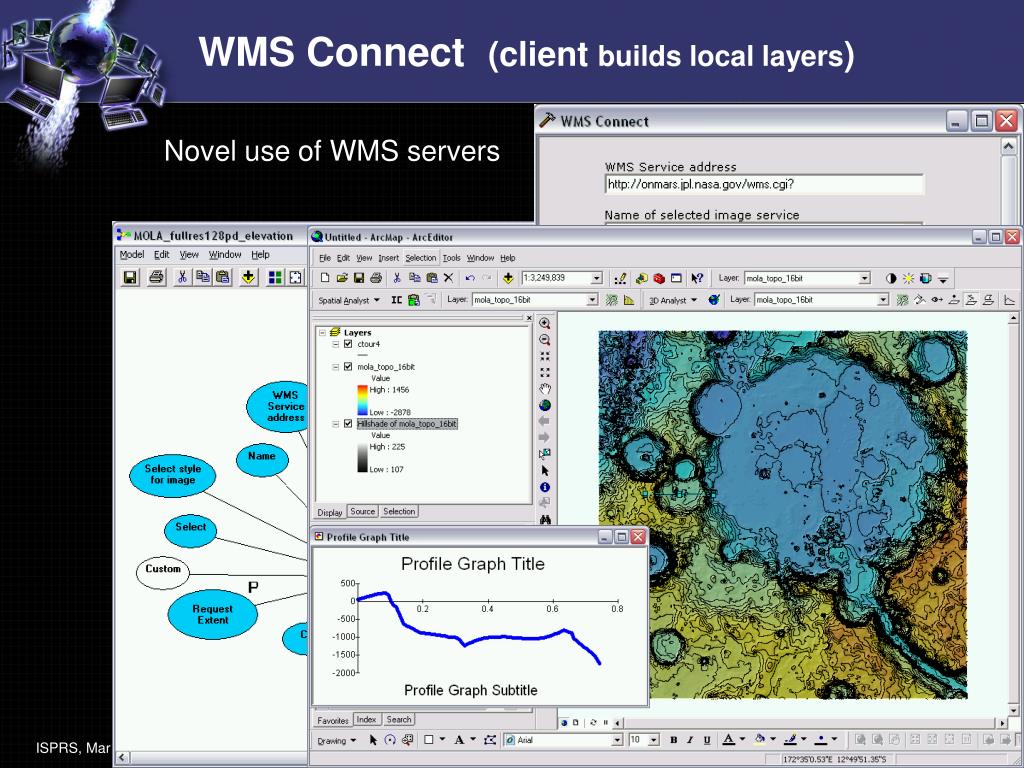Open the font size dropdown
The width and height of the screenshot is (1024, 768).
coord(654,740)
